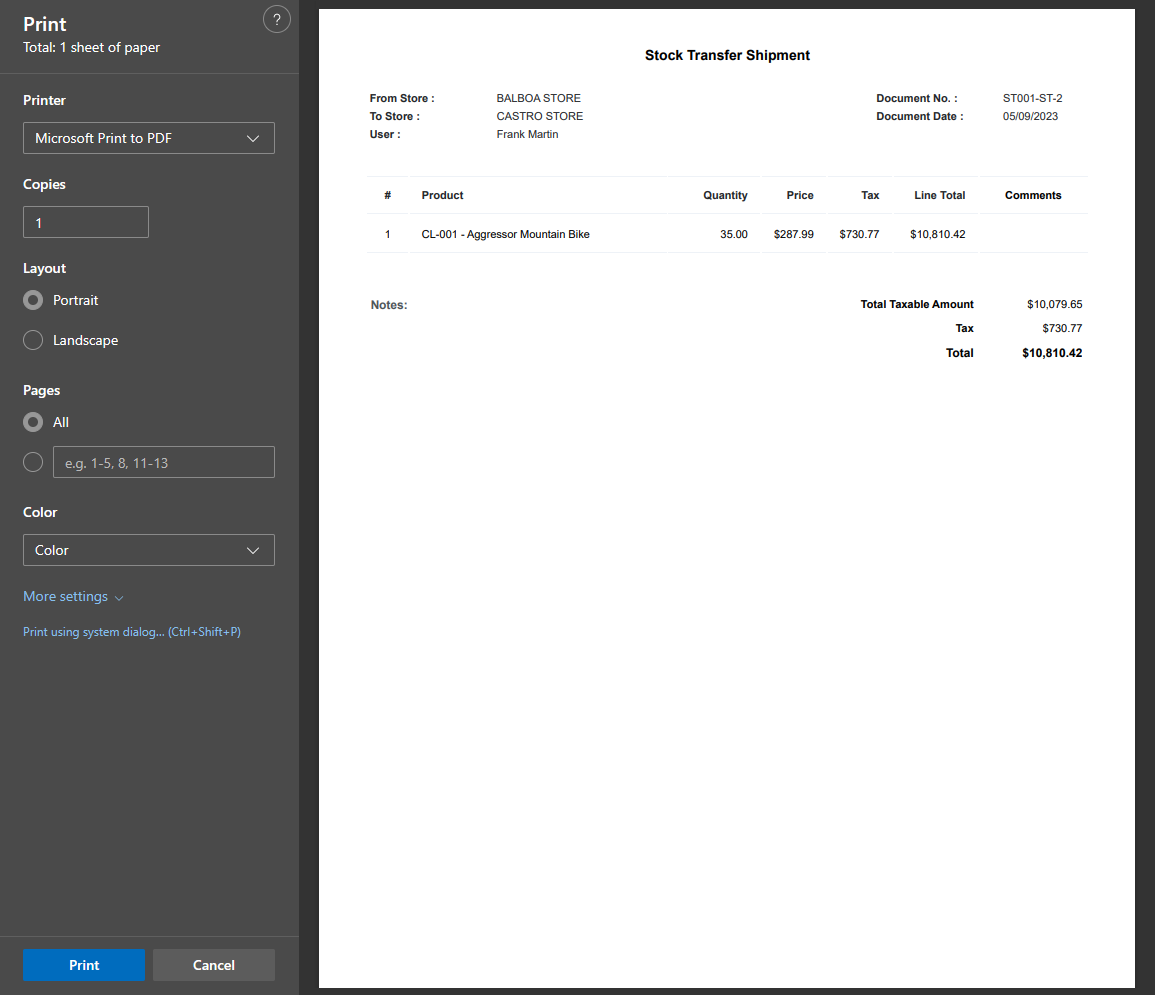Screen dimensions: 1155x995
Task: Select the custom page range radio button
Action: 33,462
